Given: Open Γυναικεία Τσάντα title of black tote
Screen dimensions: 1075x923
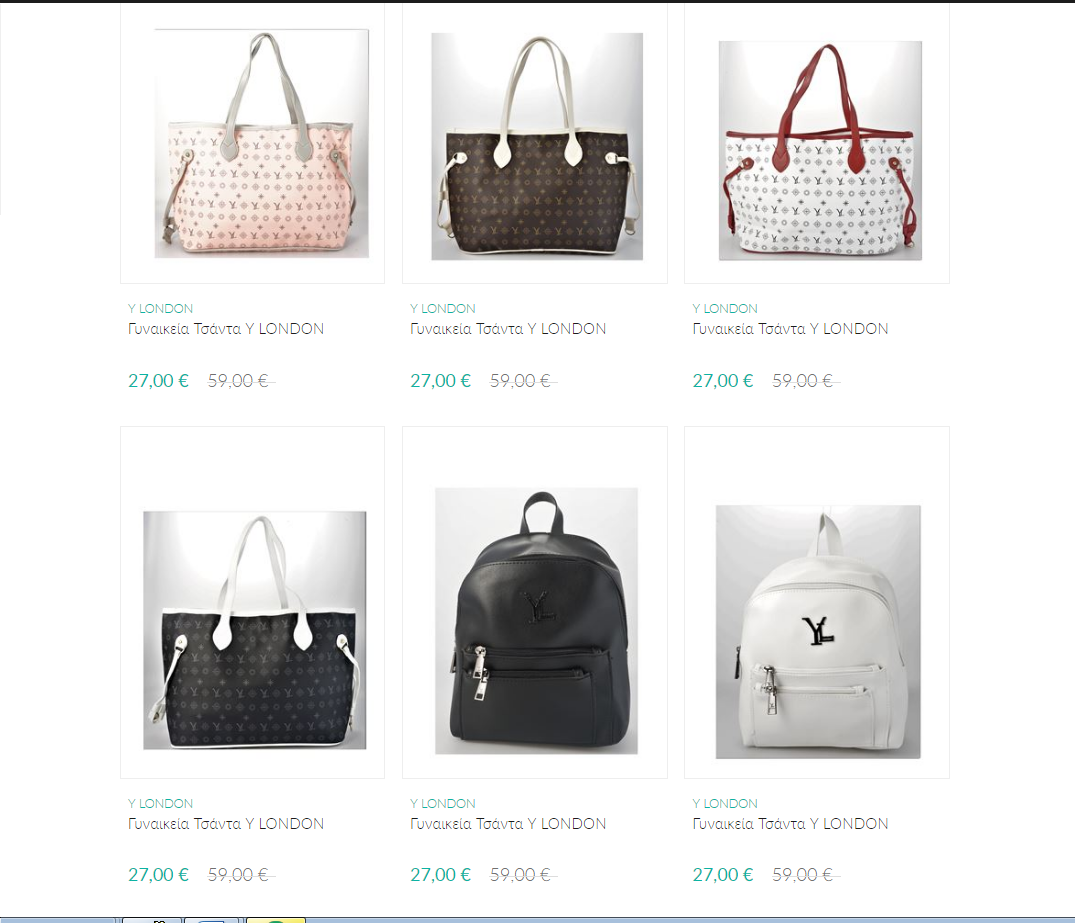Looking at the screenshot, I should (x=226, y=824).
